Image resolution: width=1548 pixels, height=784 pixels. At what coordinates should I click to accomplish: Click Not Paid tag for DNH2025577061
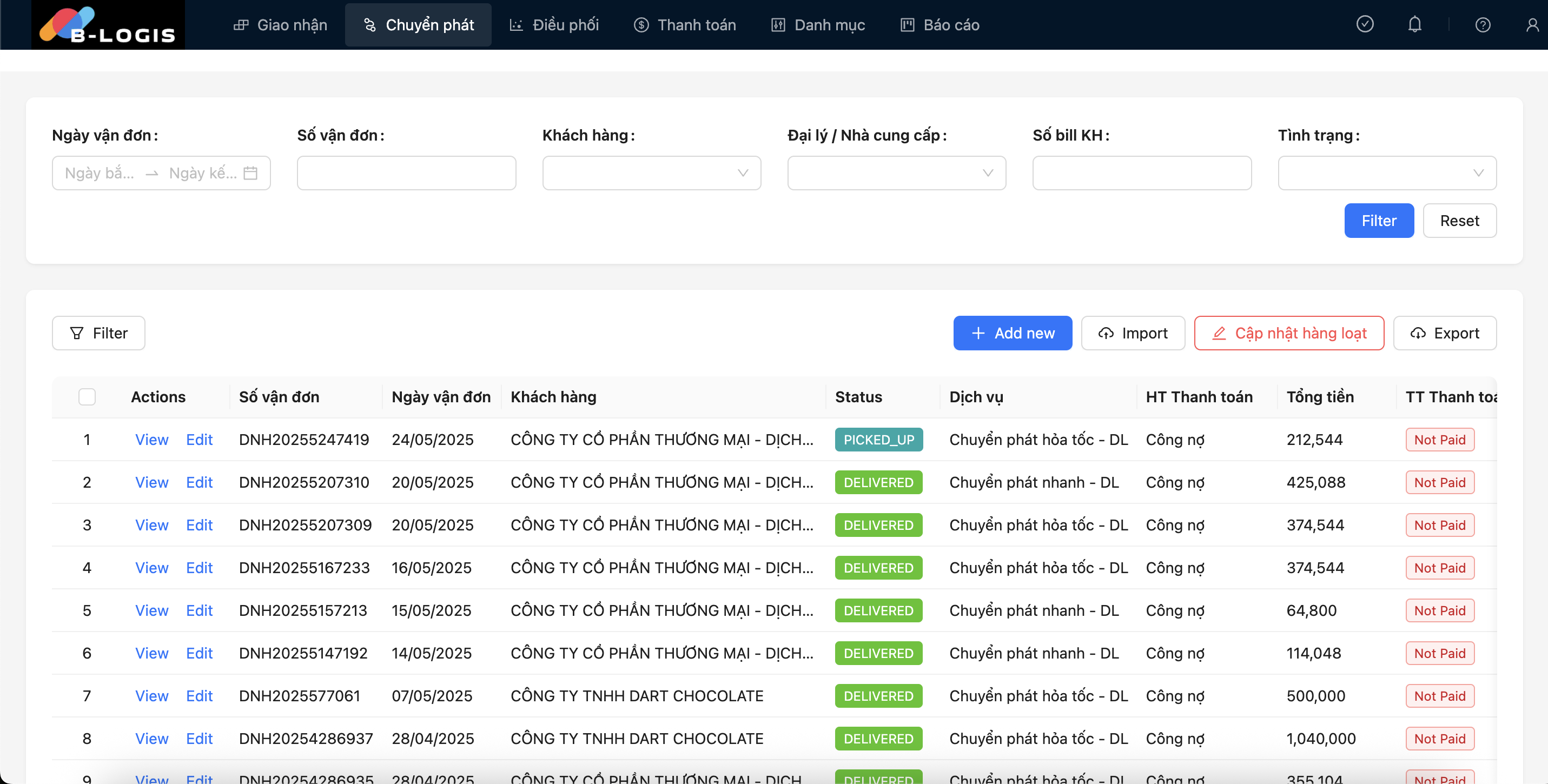(x=1440, y=696)
